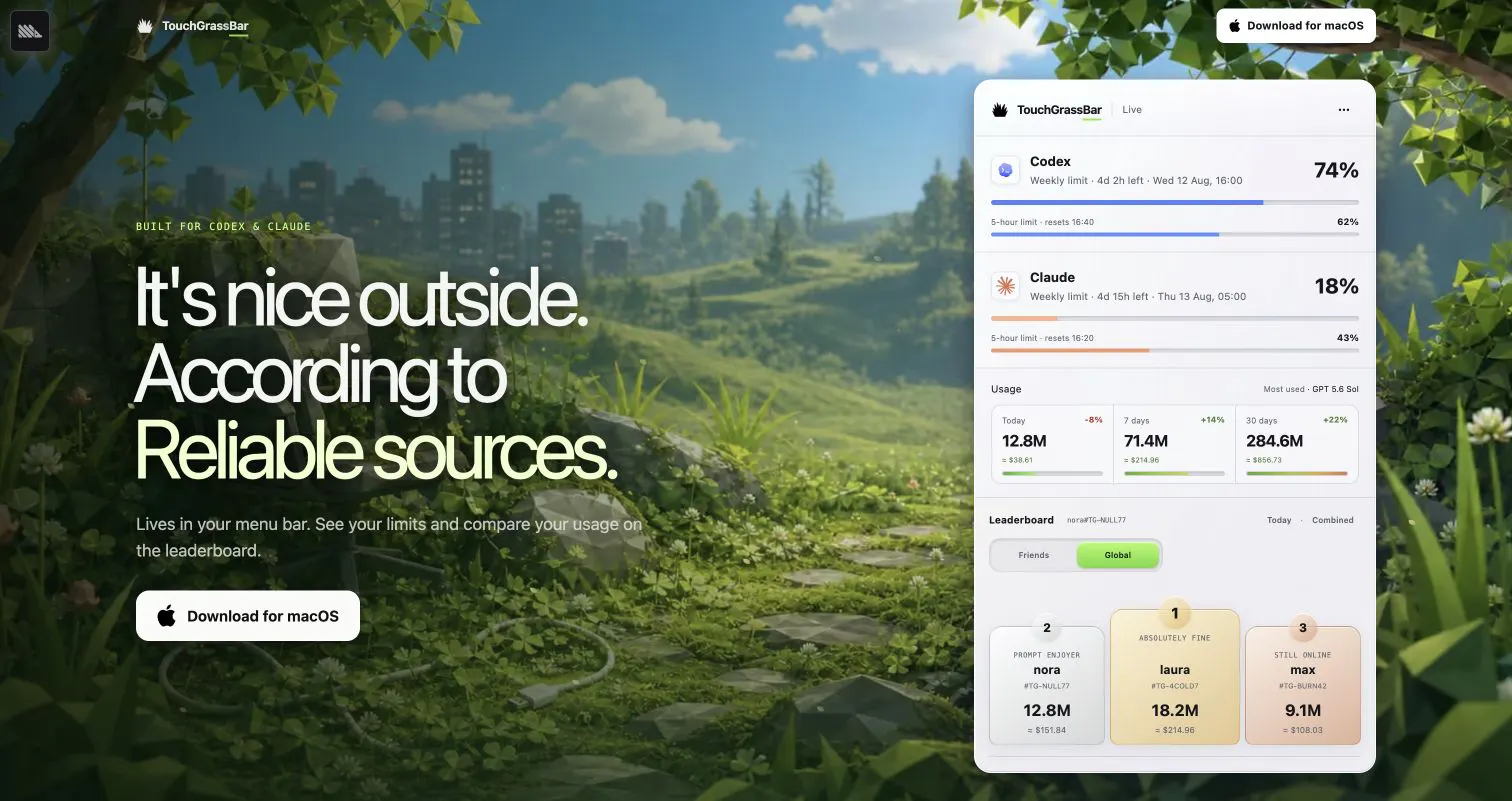Screen dimensions: 1512x801
Task: Click the Claude starburst icon
Action: (x=1005, y=286)
